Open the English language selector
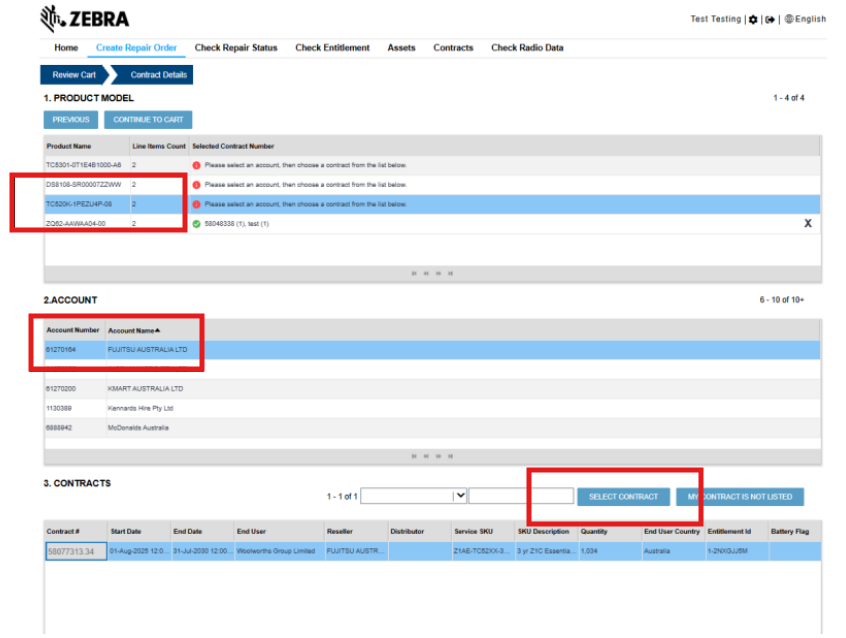 pyautogui.click(x=805, y=19)
